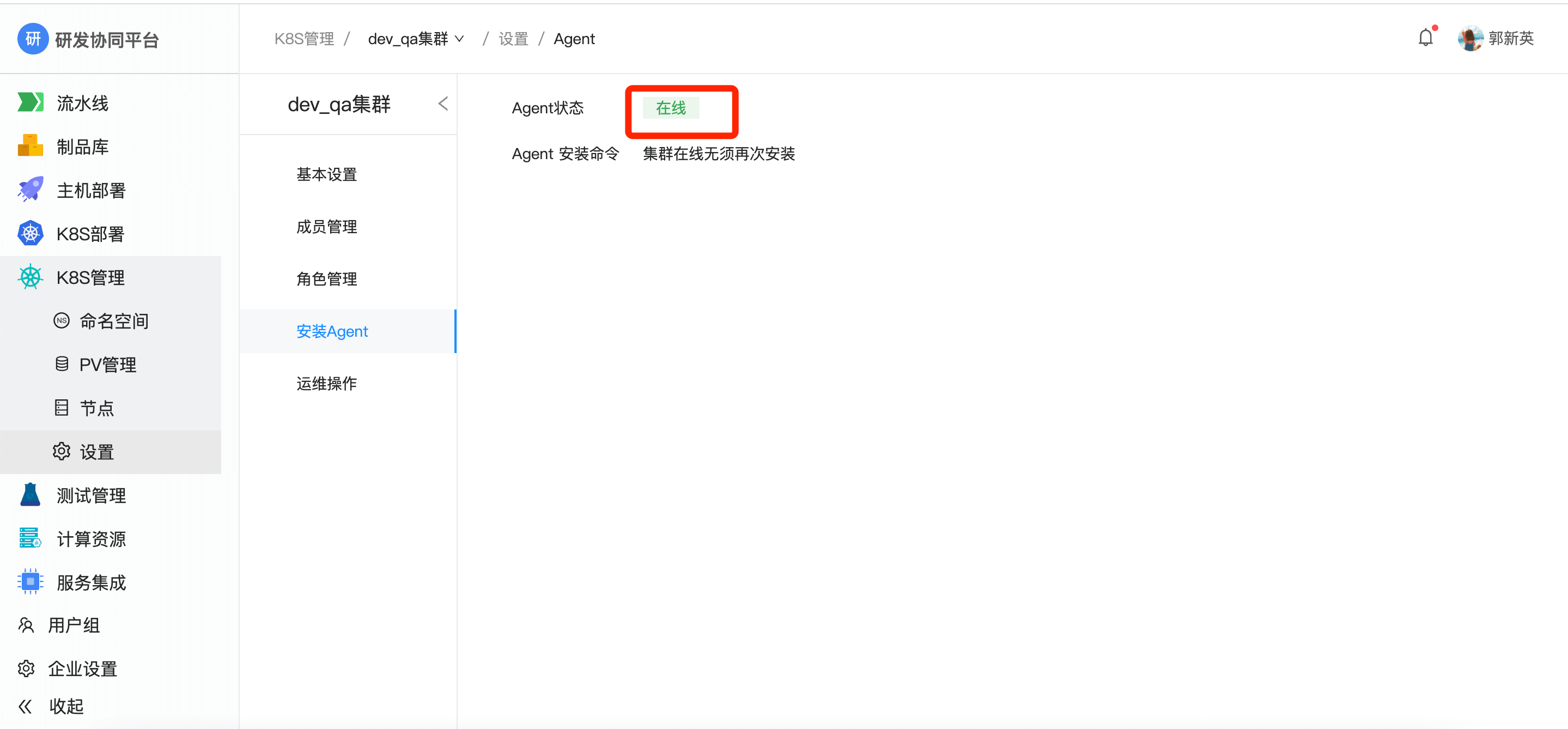Viewport: 1568px width, 729px height.
Task: Click the K8S管理 breadcrumb link
Action: pos(304,39)
